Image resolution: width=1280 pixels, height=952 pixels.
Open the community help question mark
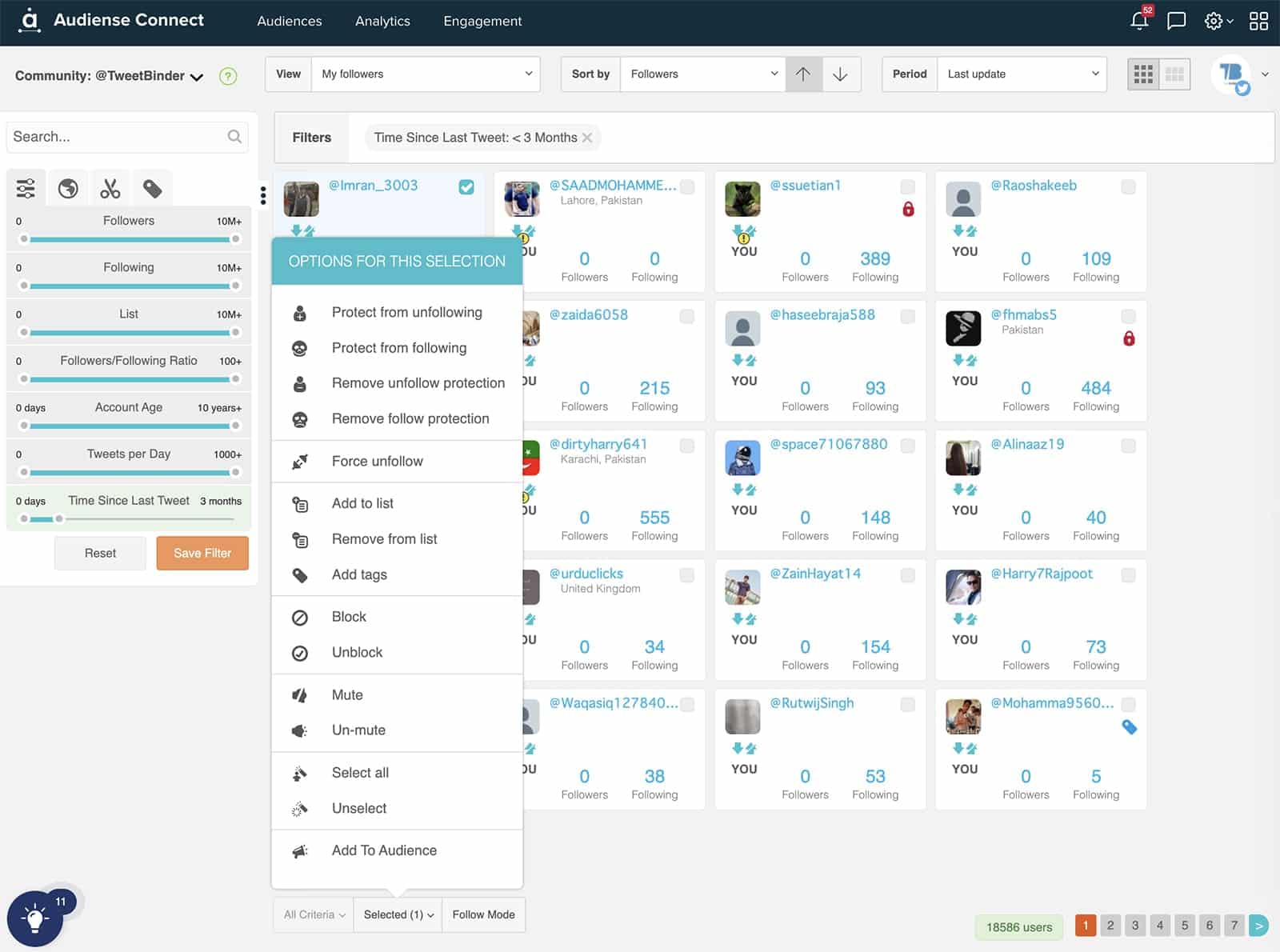[x=228, y=76]
